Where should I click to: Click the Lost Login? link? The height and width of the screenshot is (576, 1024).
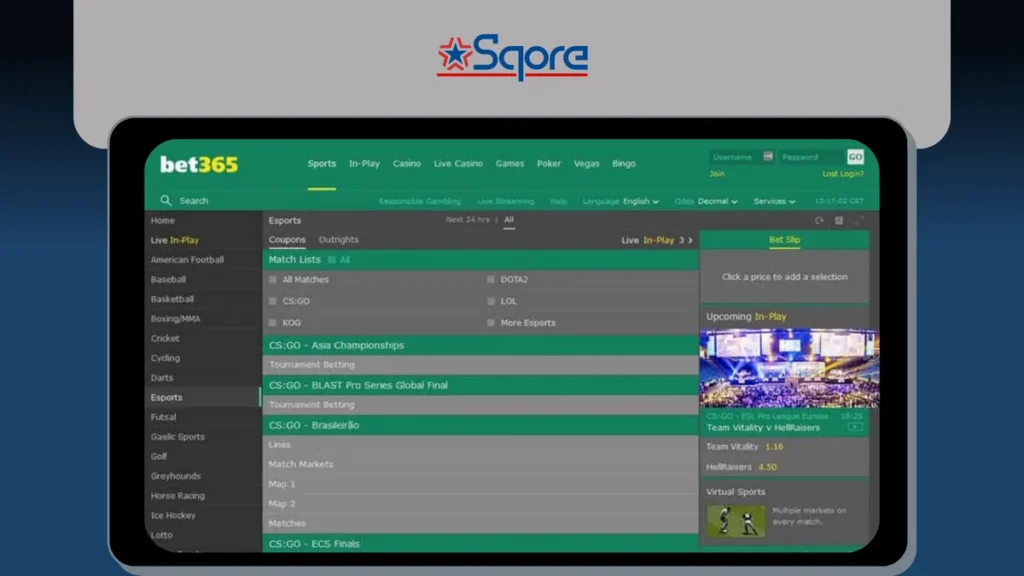[842, 174]
